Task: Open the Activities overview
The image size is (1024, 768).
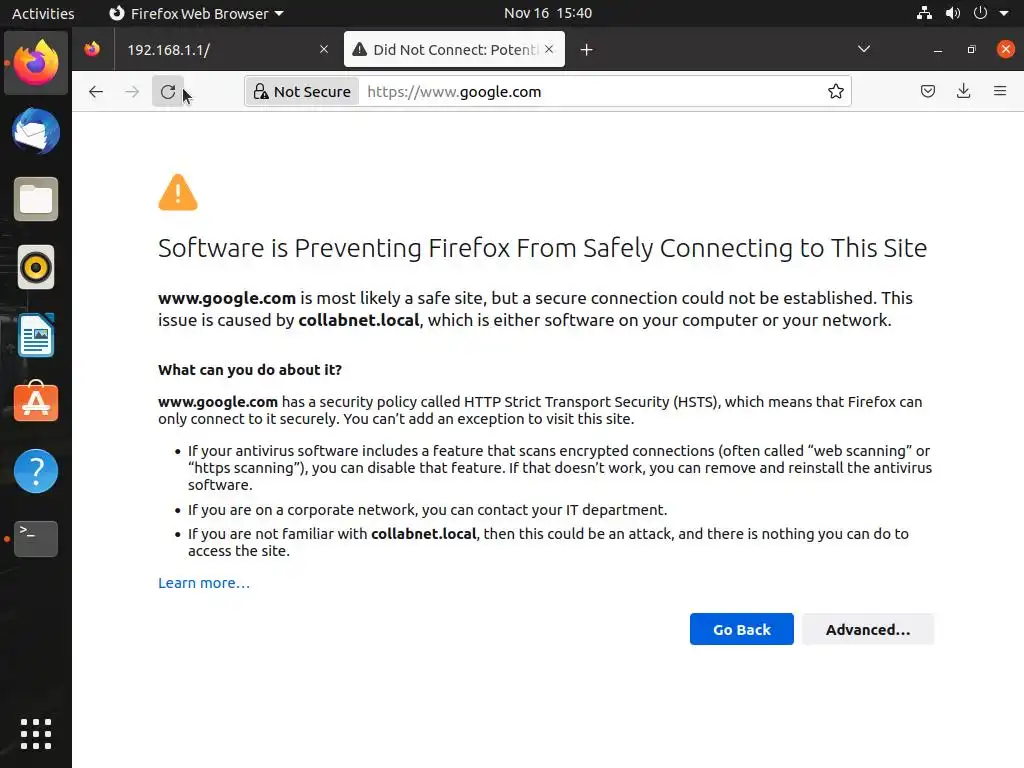Action: [43, 13]
